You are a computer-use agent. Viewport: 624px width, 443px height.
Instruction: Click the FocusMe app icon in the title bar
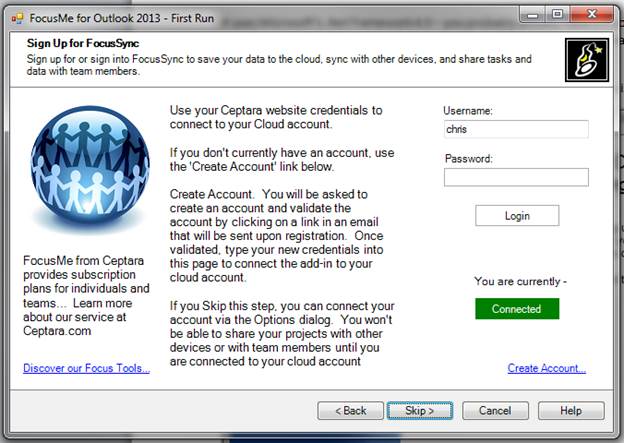(x=17, y=18)
